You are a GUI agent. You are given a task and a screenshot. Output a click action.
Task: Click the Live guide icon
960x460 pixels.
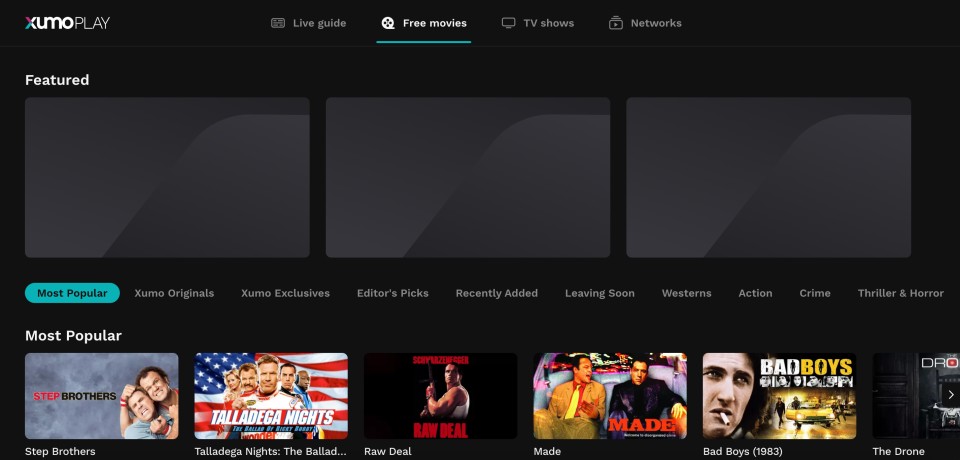278,23
